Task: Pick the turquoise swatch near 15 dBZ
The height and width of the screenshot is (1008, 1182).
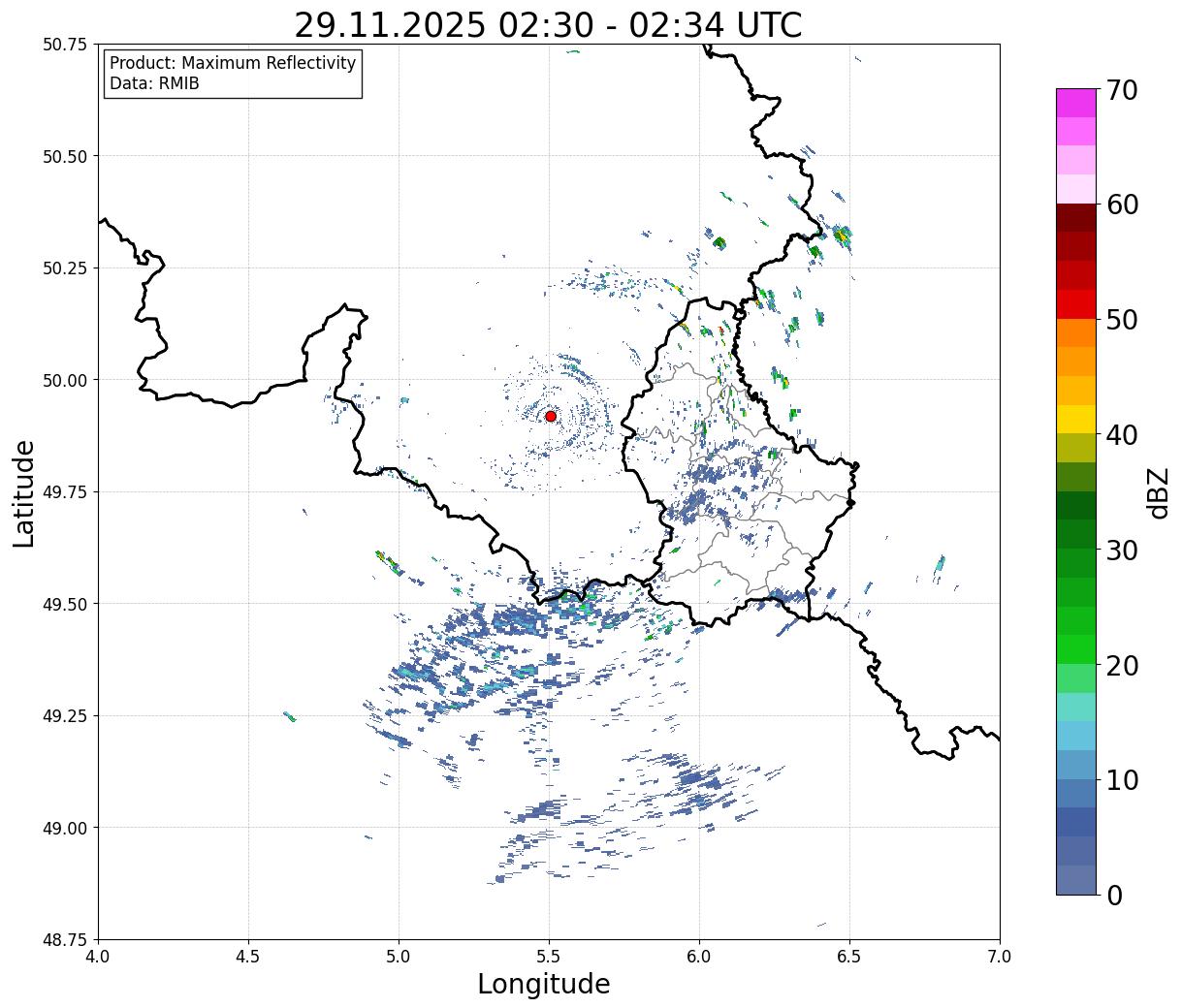Action: (1076, 707)
